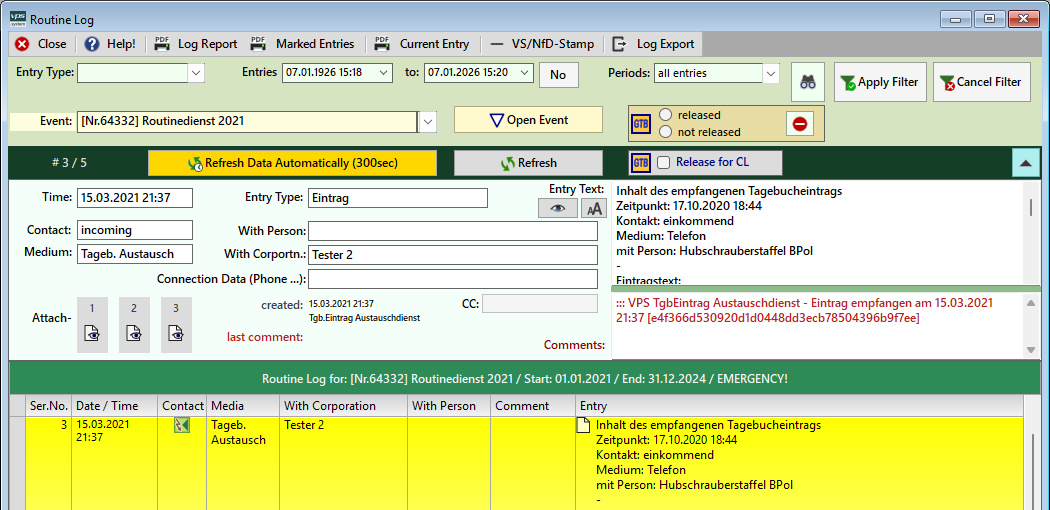Click the eye icon under Entry Text
The width and height of the screenshot is (1050, 510).
click(557, 208)
